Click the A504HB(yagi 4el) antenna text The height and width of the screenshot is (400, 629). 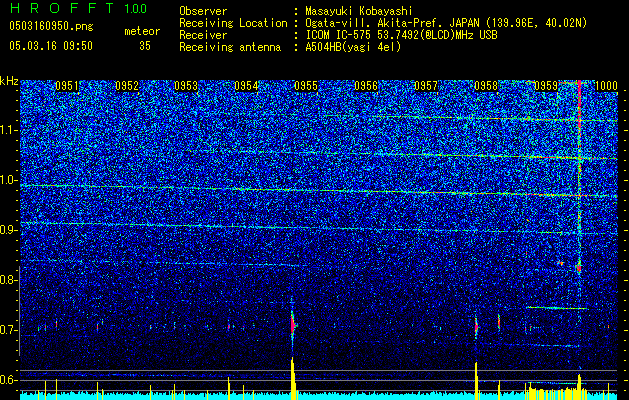(x=353, y=47)
